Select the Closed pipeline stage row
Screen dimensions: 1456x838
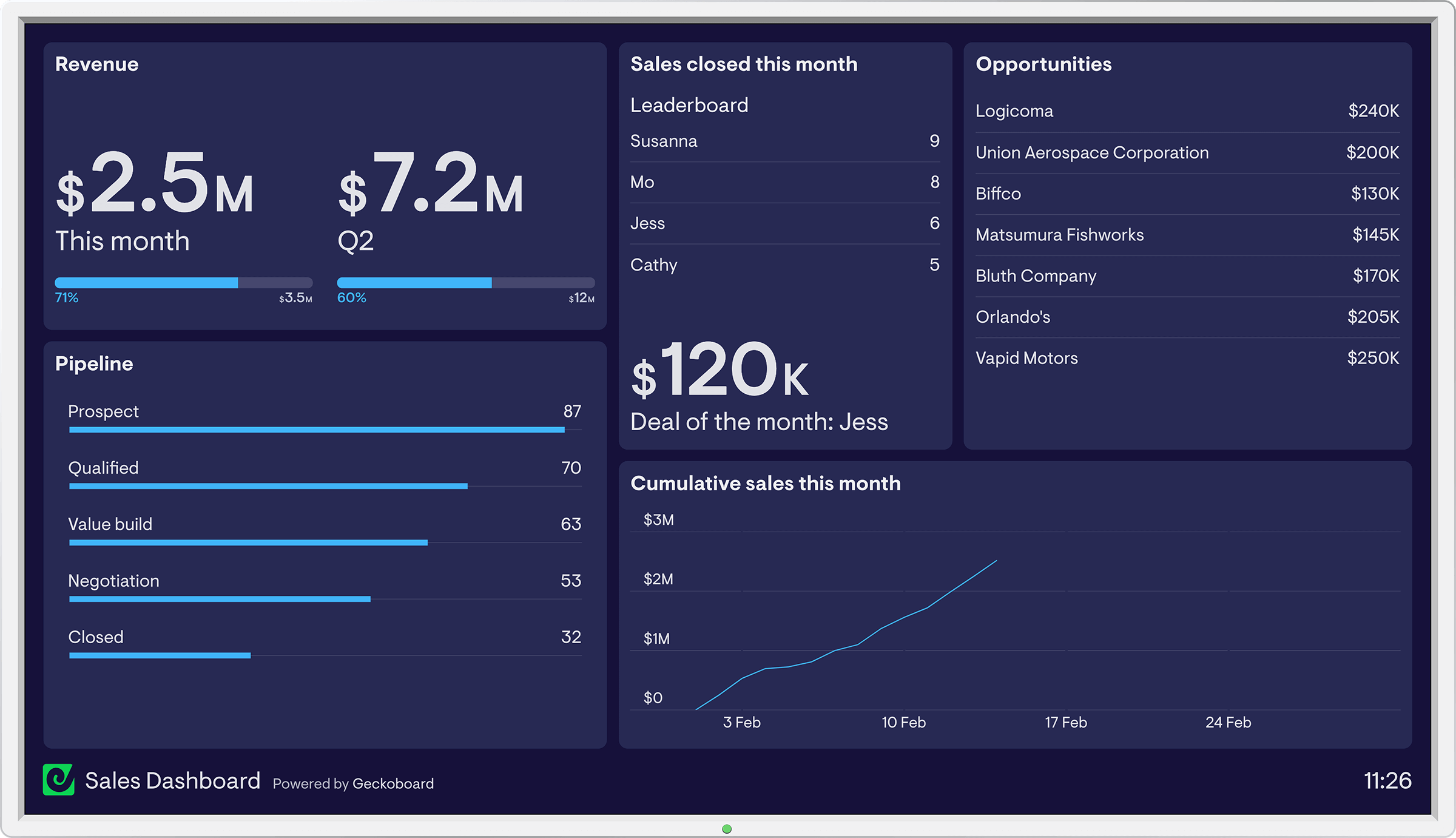(325, 643)
